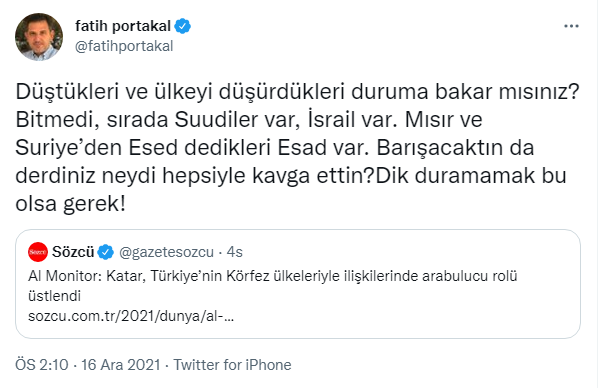Click the word üstlendi in the quoted tweet
The width and height of the screenshot is (598, 388).
click(55, 296)
